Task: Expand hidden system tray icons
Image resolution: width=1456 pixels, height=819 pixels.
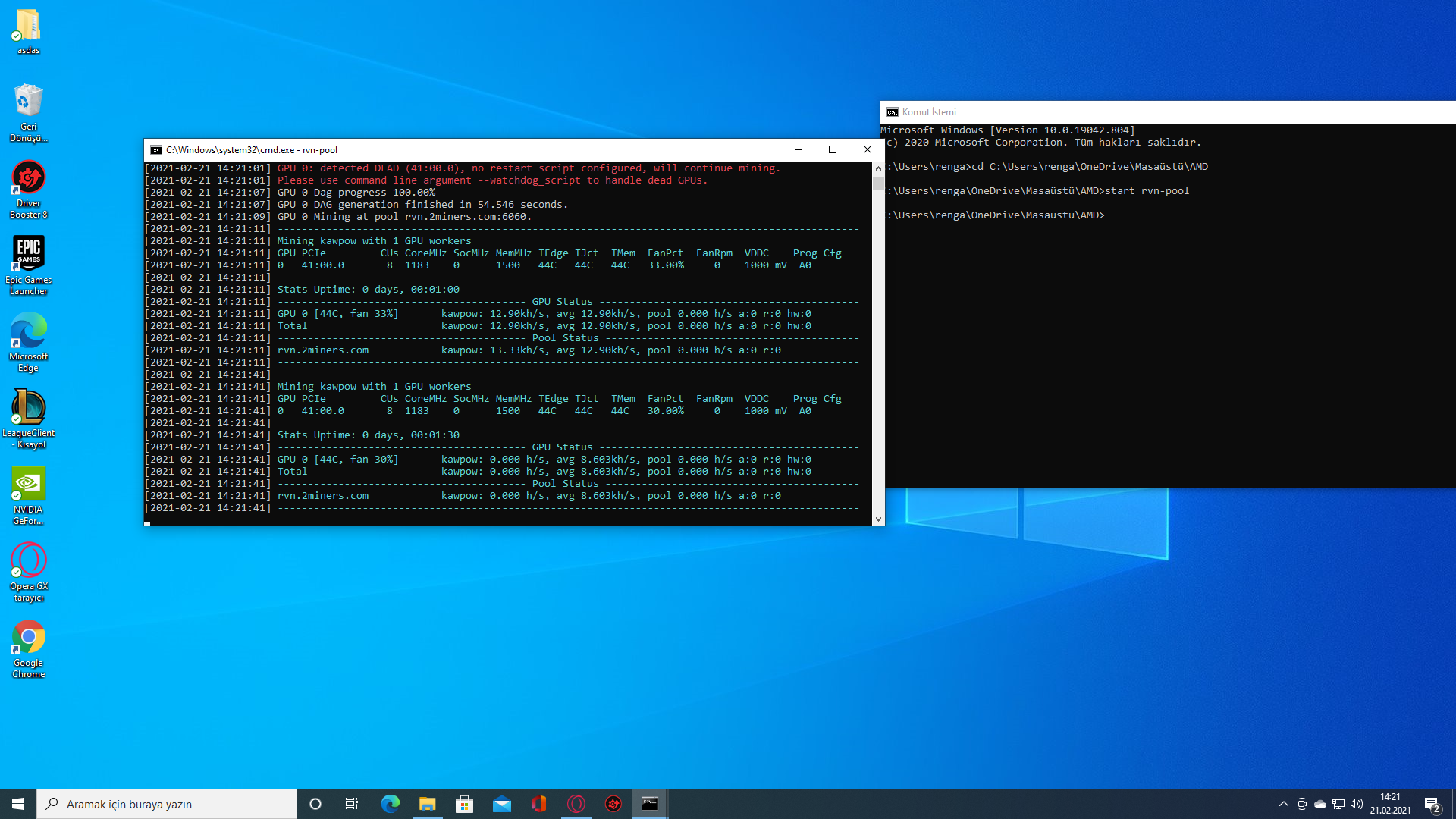Action: click(x=1283, y=804)
